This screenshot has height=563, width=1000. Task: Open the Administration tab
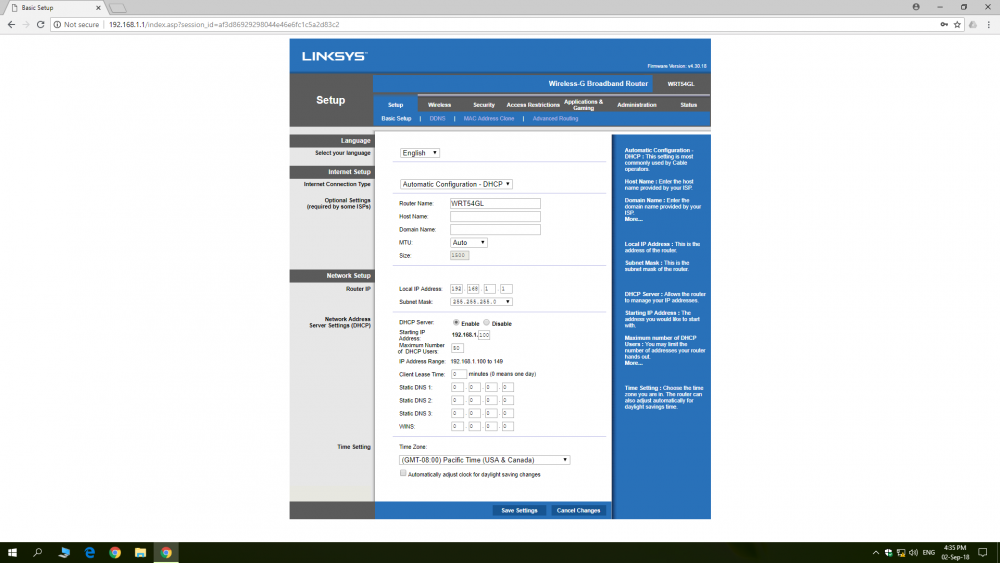[x=636, y=105]
